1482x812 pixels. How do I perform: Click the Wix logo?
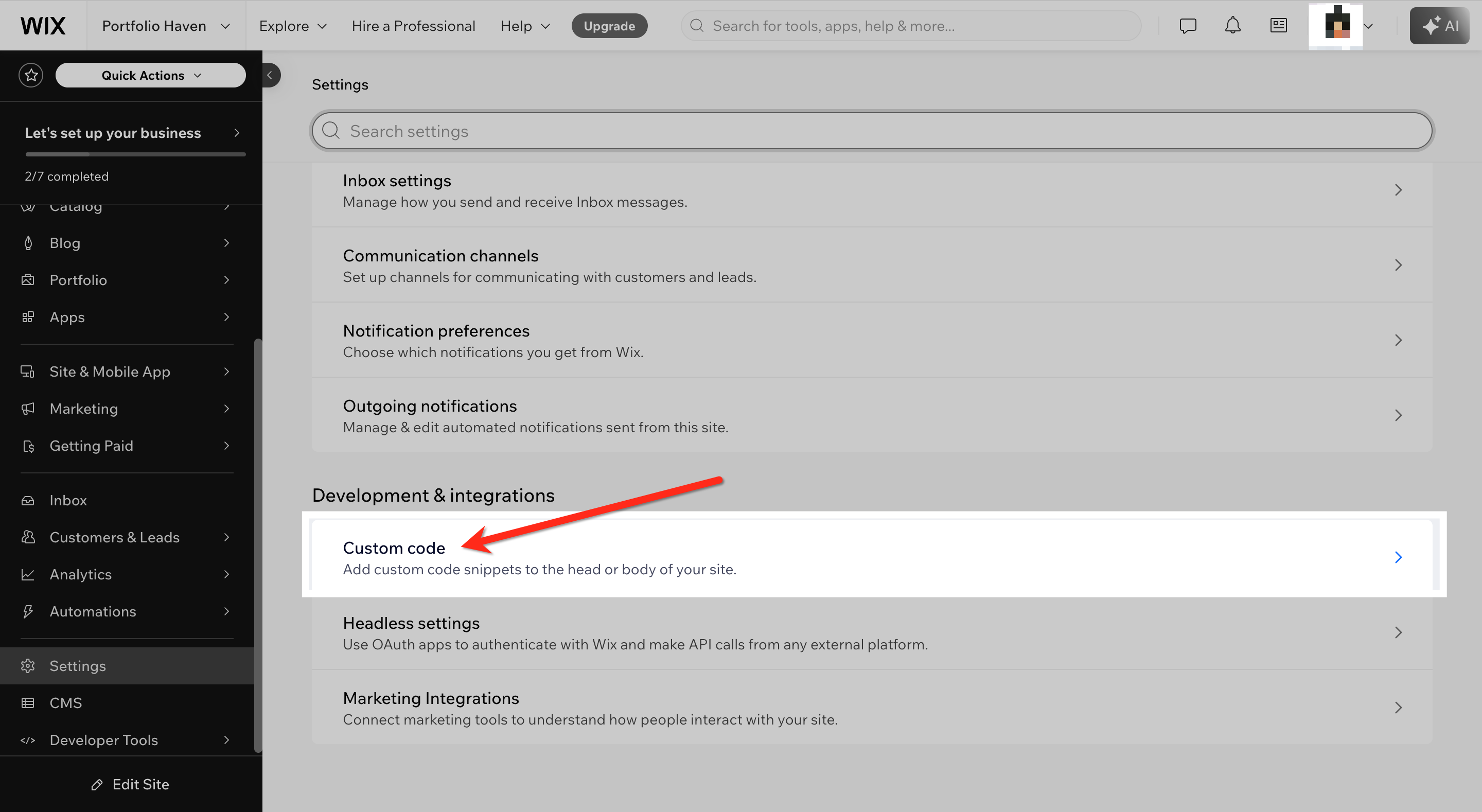(x=43, y=26)
